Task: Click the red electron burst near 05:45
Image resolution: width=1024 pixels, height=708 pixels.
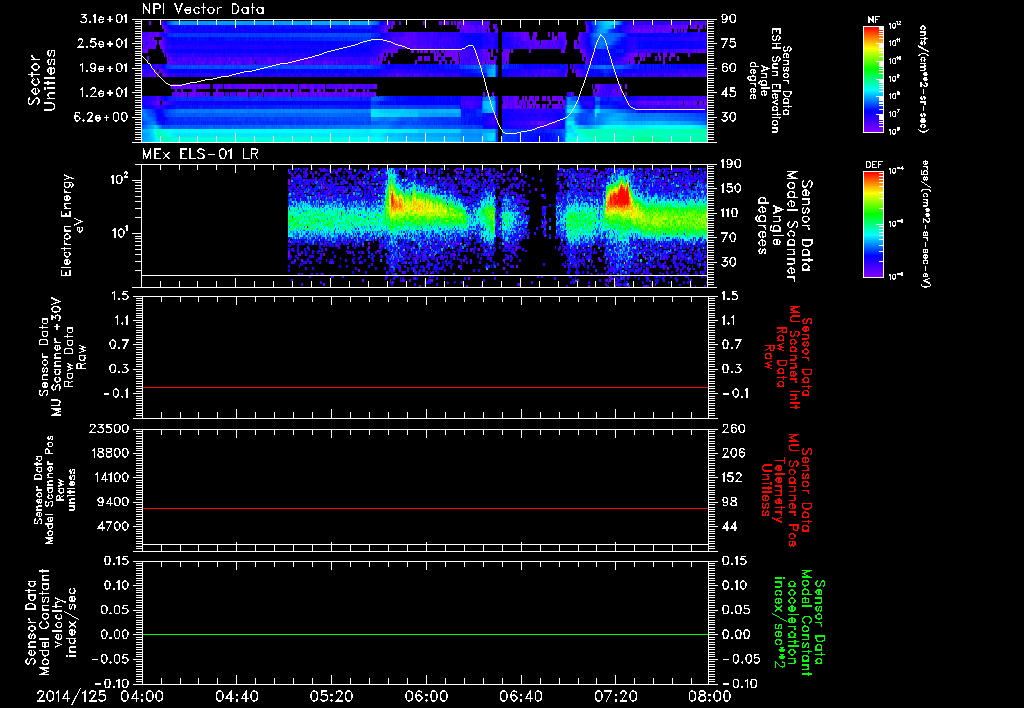Action: point(395,199)
